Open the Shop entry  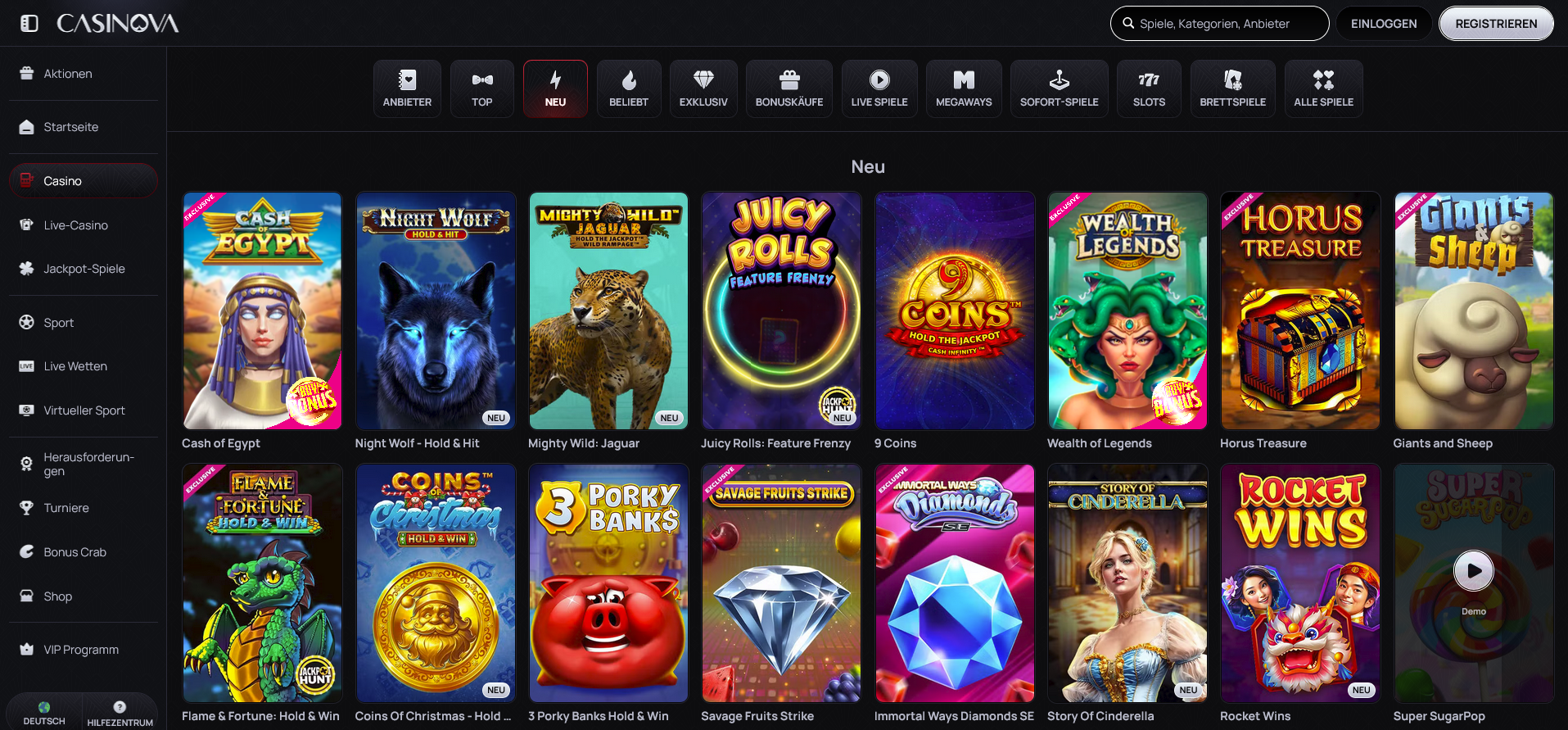(84, 596)
